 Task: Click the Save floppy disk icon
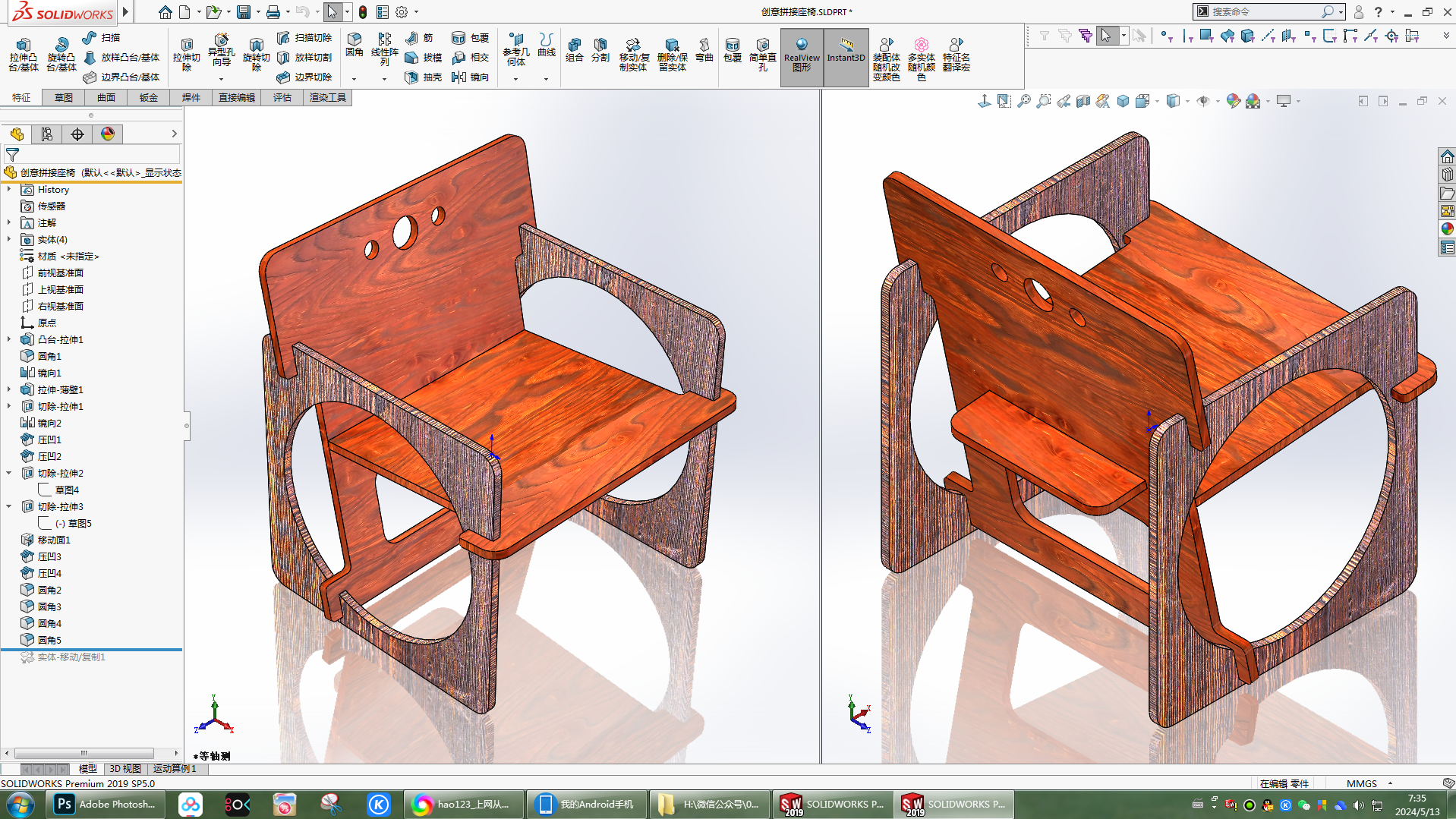point(244,12)
